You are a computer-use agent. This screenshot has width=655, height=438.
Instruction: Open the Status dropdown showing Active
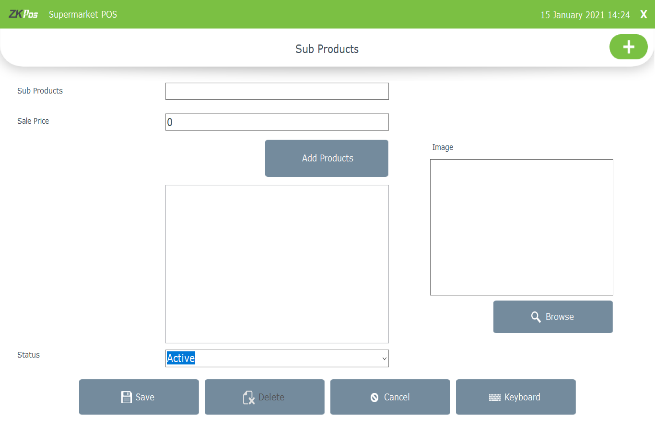click(x=277, y=358)
